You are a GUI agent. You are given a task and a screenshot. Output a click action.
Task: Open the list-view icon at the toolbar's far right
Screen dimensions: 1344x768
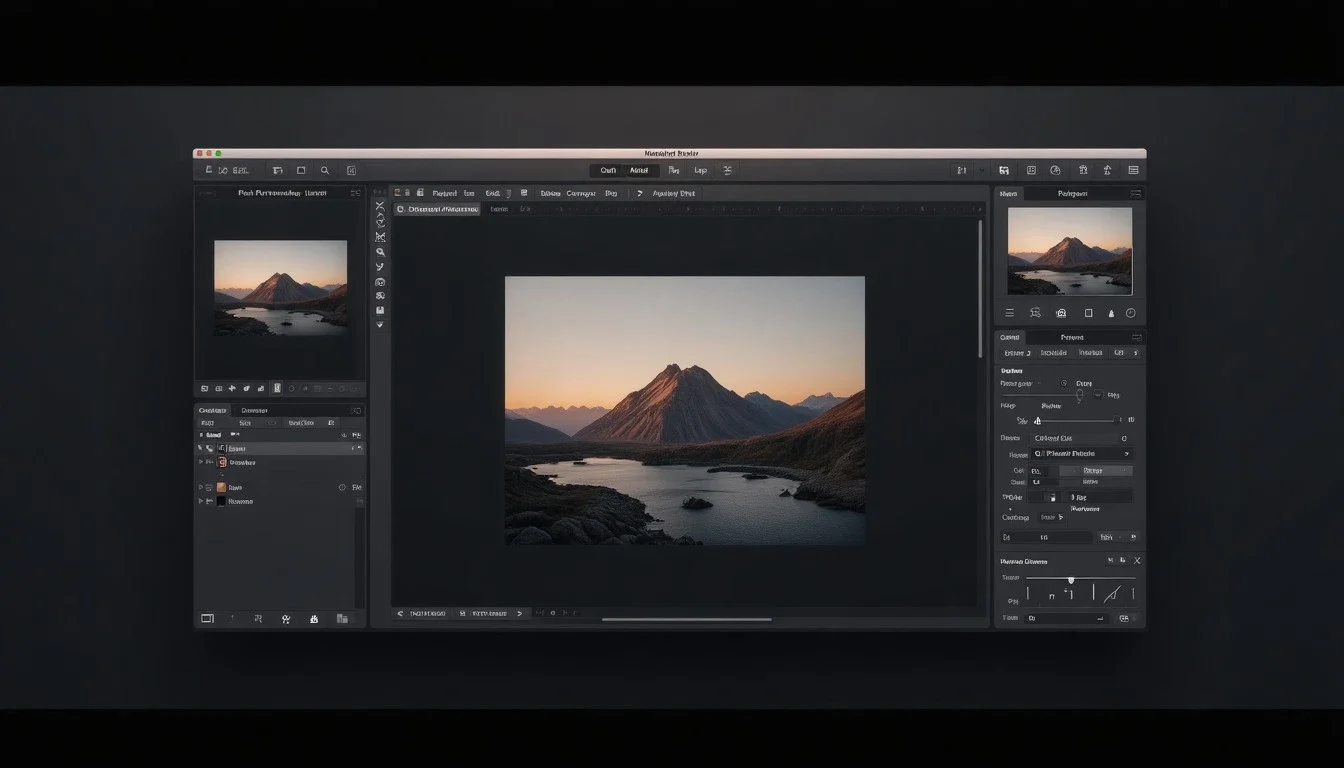tap(1133, 171)
